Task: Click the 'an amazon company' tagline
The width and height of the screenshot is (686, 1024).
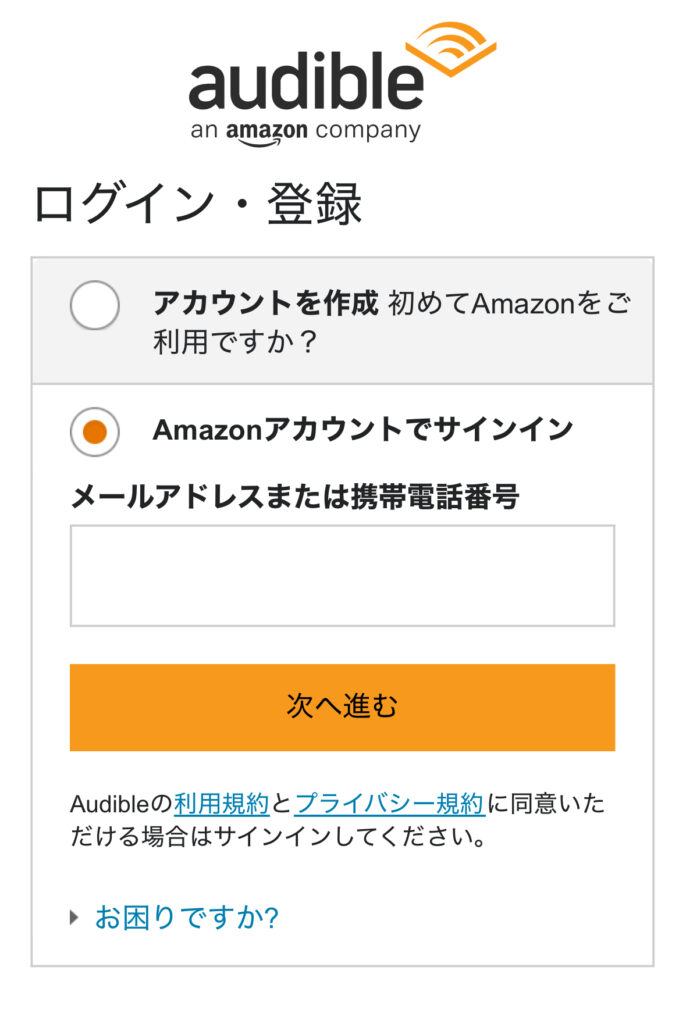Action: pos(306,132)
